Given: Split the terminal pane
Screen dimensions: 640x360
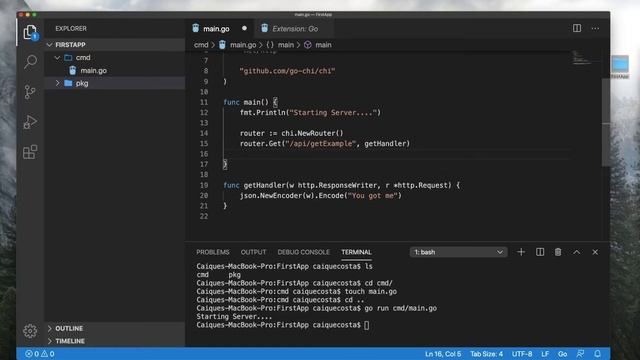Looking at the screenshot, I should tap(540, 252).
